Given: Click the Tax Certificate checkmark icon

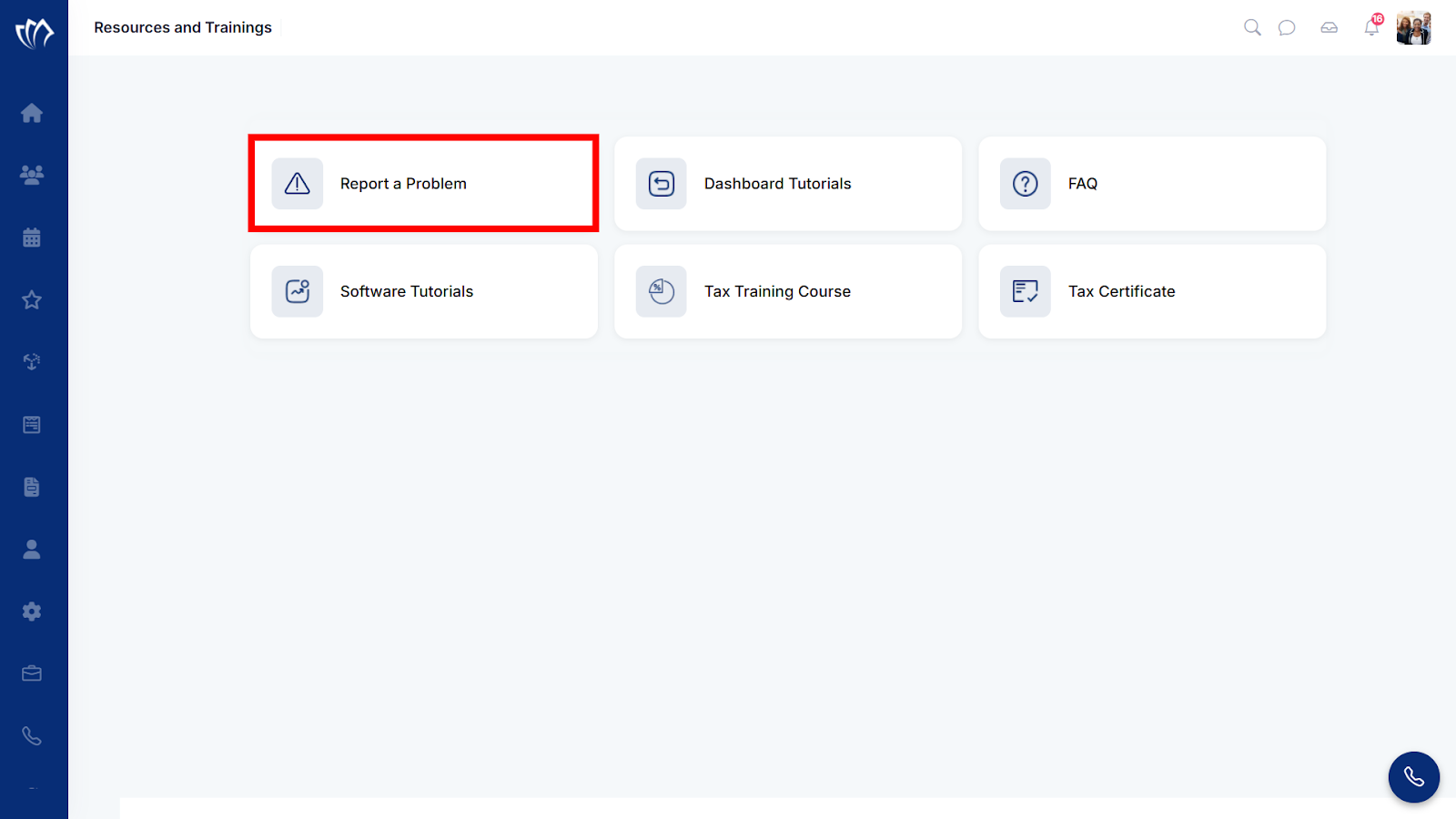Looking at the screenshot, I should pos(1026,291).
